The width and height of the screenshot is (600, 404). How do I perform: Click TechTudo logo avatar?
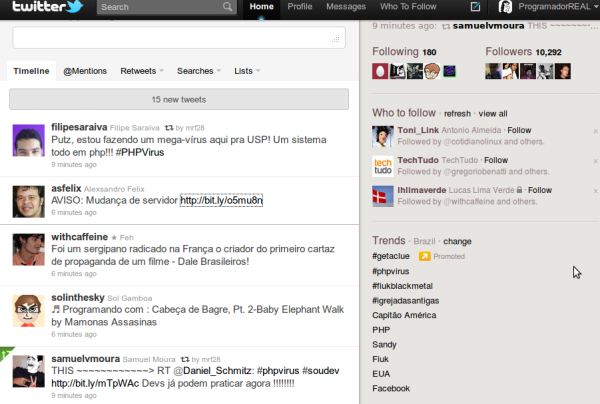coord(383,166)
